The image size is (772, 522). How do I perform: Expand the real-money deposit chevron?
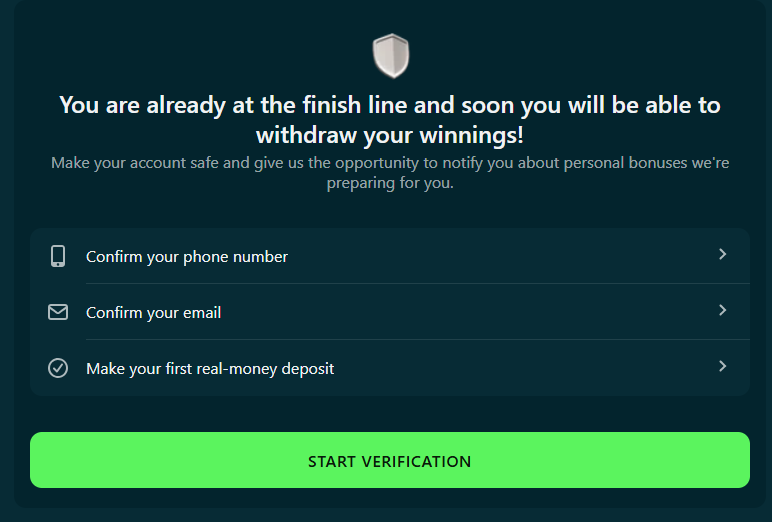(x=722, y=367)
